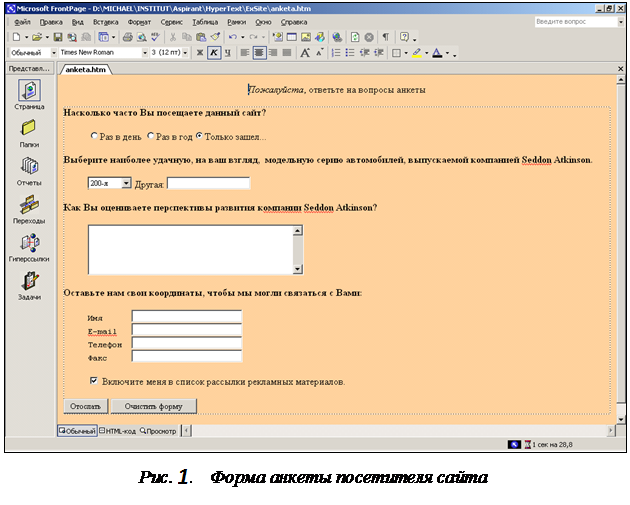630x505 pixels.
Task: Open Reports view in Views bar
Action: pos(29,172)
